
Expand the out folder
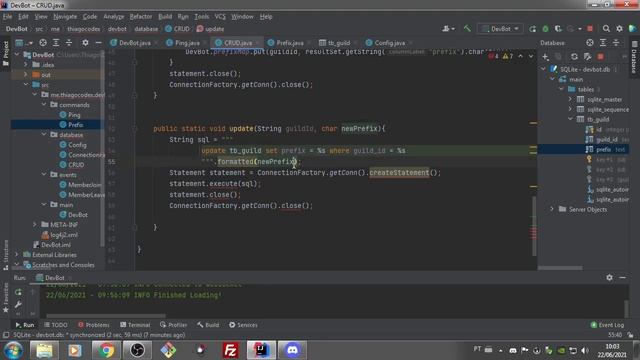pyautogui.click(x=26, y=74)
